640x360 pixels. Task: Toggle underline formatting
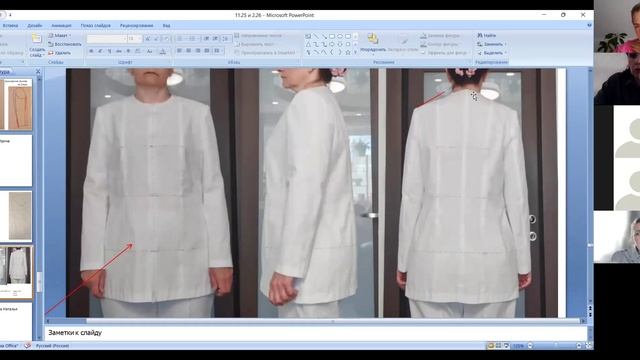109,51
